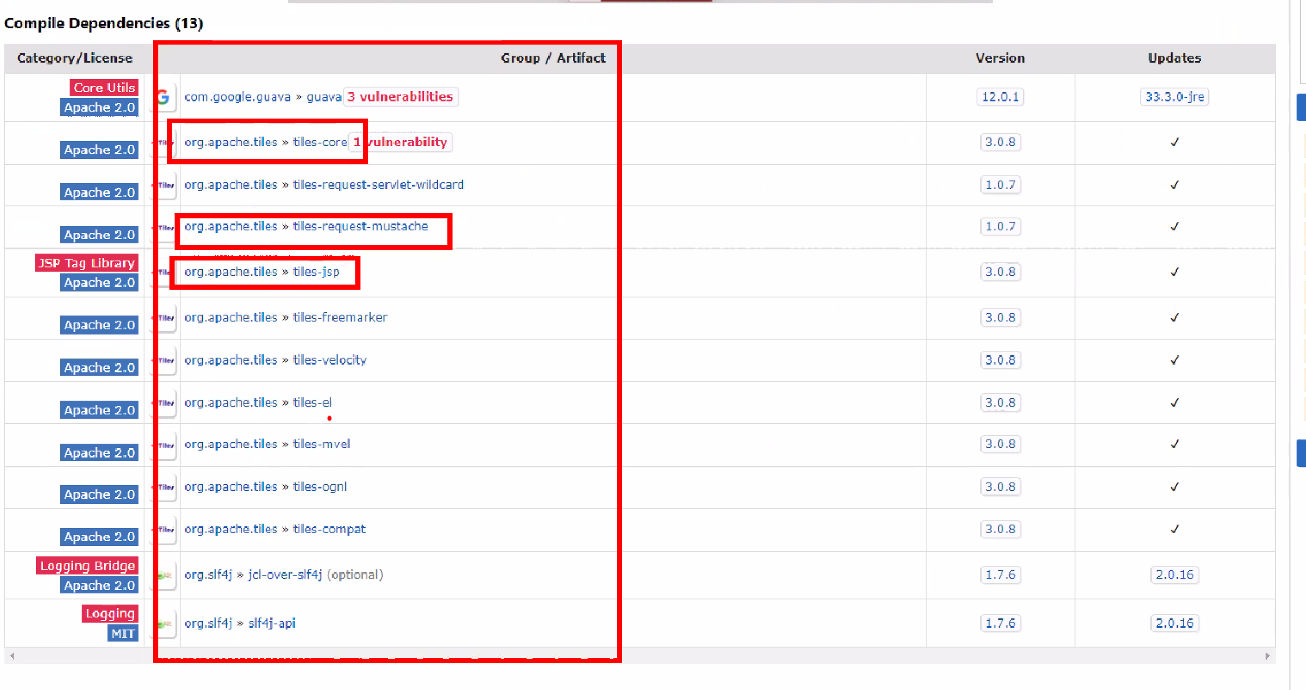Image resolution: width=1306 pixels, height=690 pixels.
Task: Open version 3.0.8 of tiles-ognl
Action: click(x=1000, y=487)
